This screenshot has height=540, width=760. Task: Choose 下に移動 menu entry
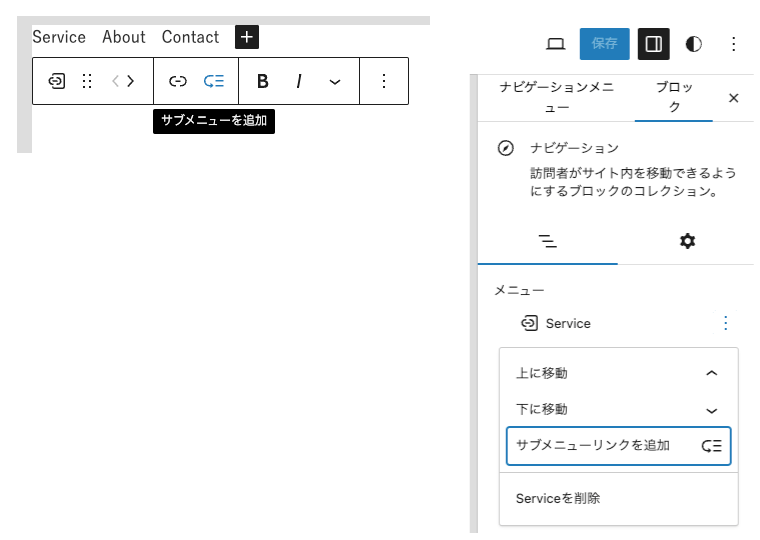618,410
